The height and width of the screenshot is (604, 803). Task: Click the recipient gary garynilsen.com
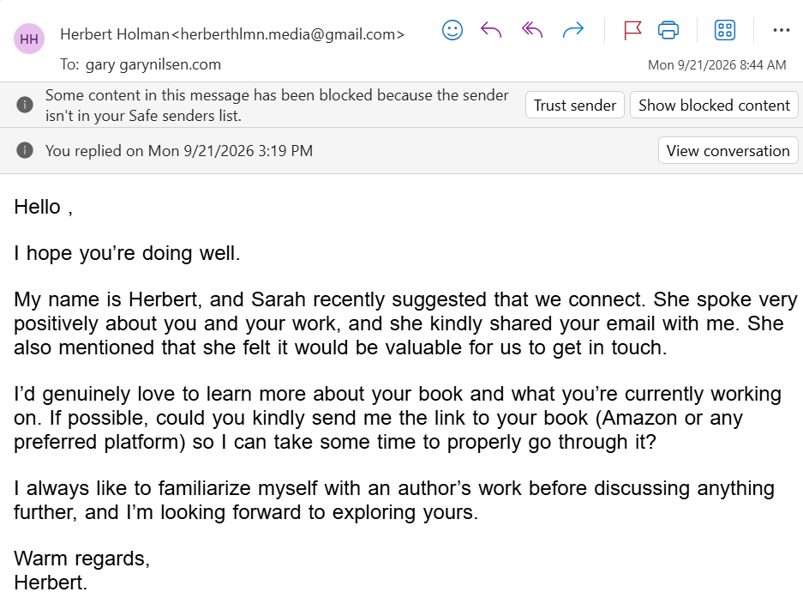tap(153, 65)
